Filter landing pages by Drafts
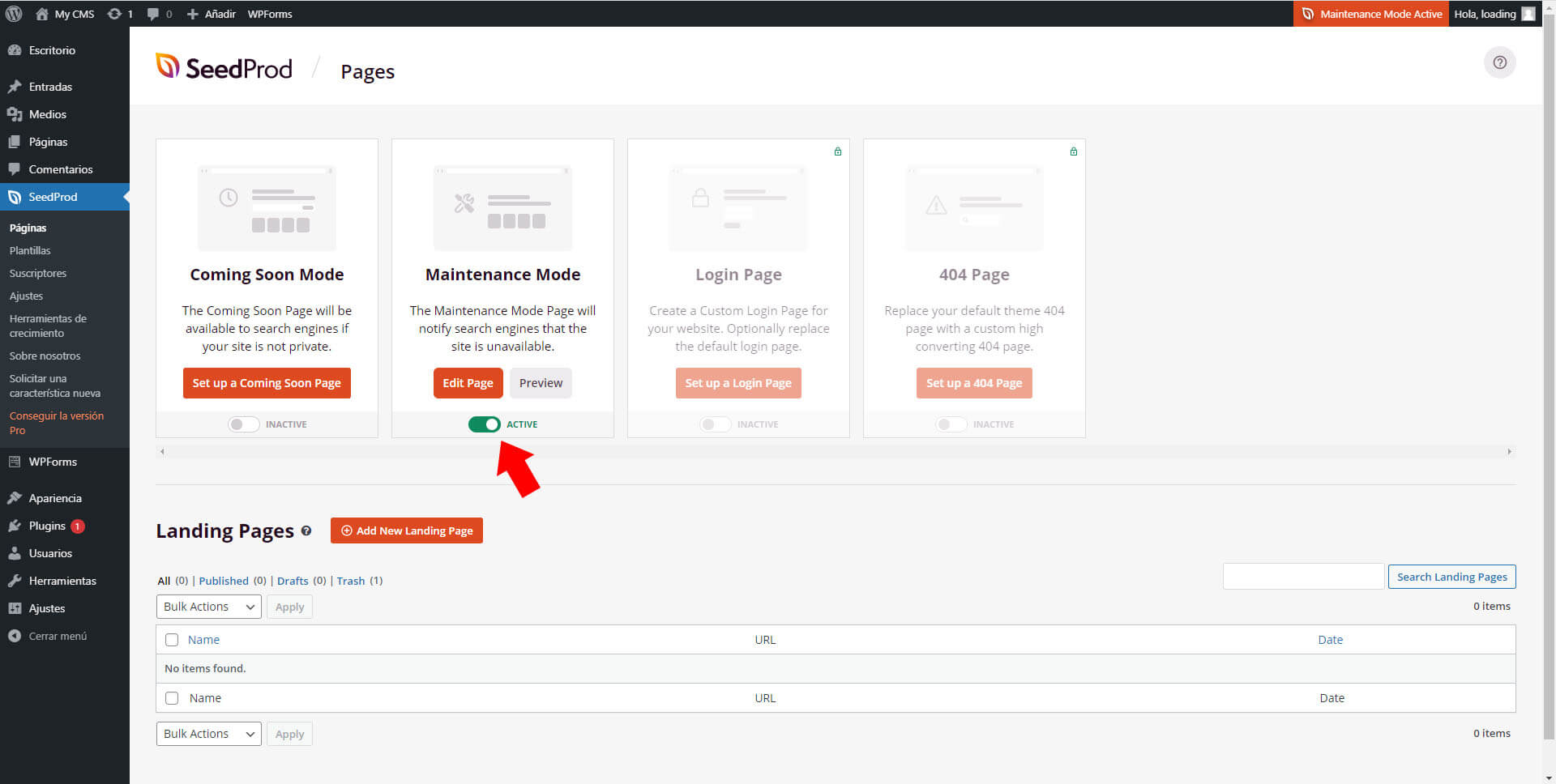The image size is (1556, 784). (x=293, y=581)
